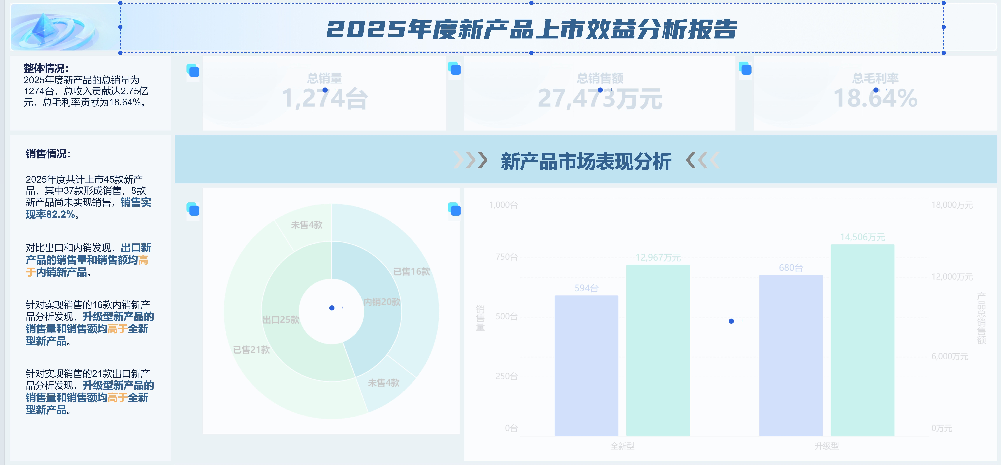Click the blue icon beside 总销量 card
Image resolution: width=1001 pixels, height=465 pixels.
(193, 70)
